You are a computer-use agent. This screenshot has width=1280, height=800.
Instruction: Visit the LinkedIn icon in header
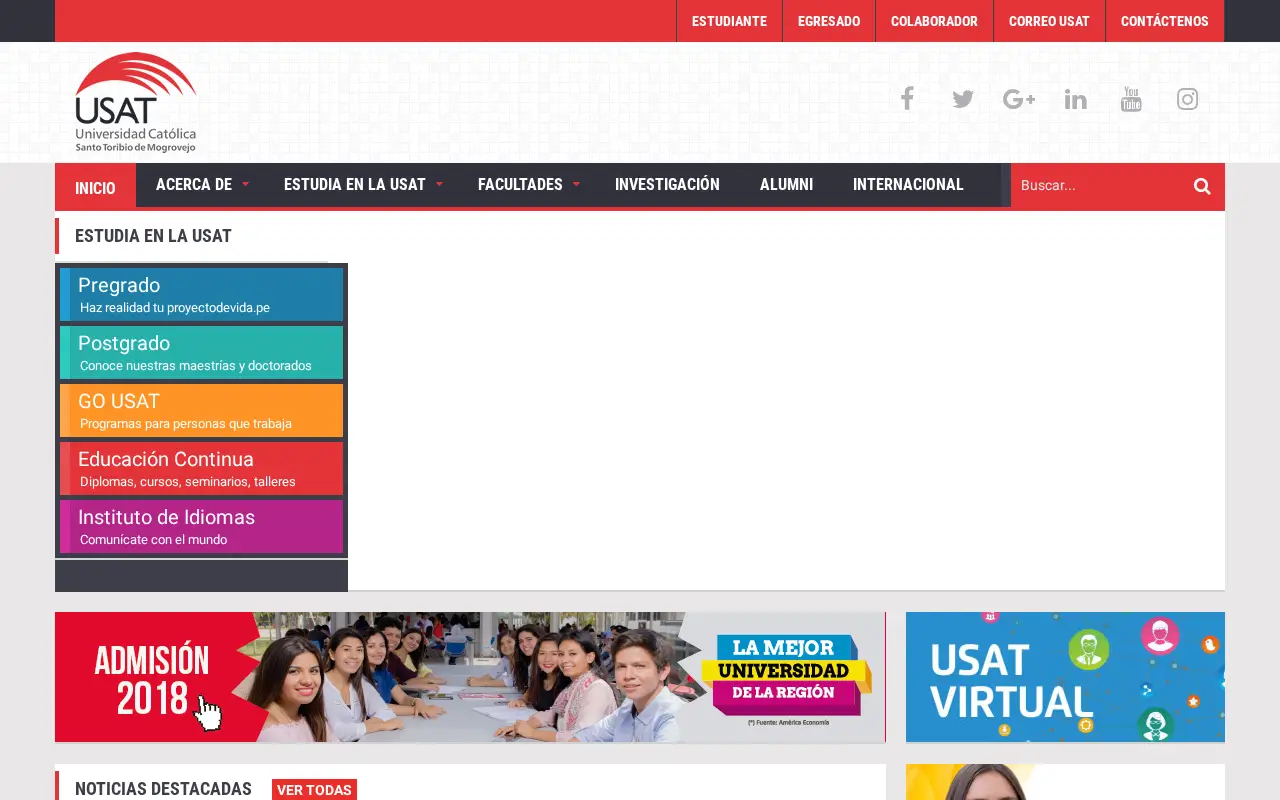[x=1075, y=99]
